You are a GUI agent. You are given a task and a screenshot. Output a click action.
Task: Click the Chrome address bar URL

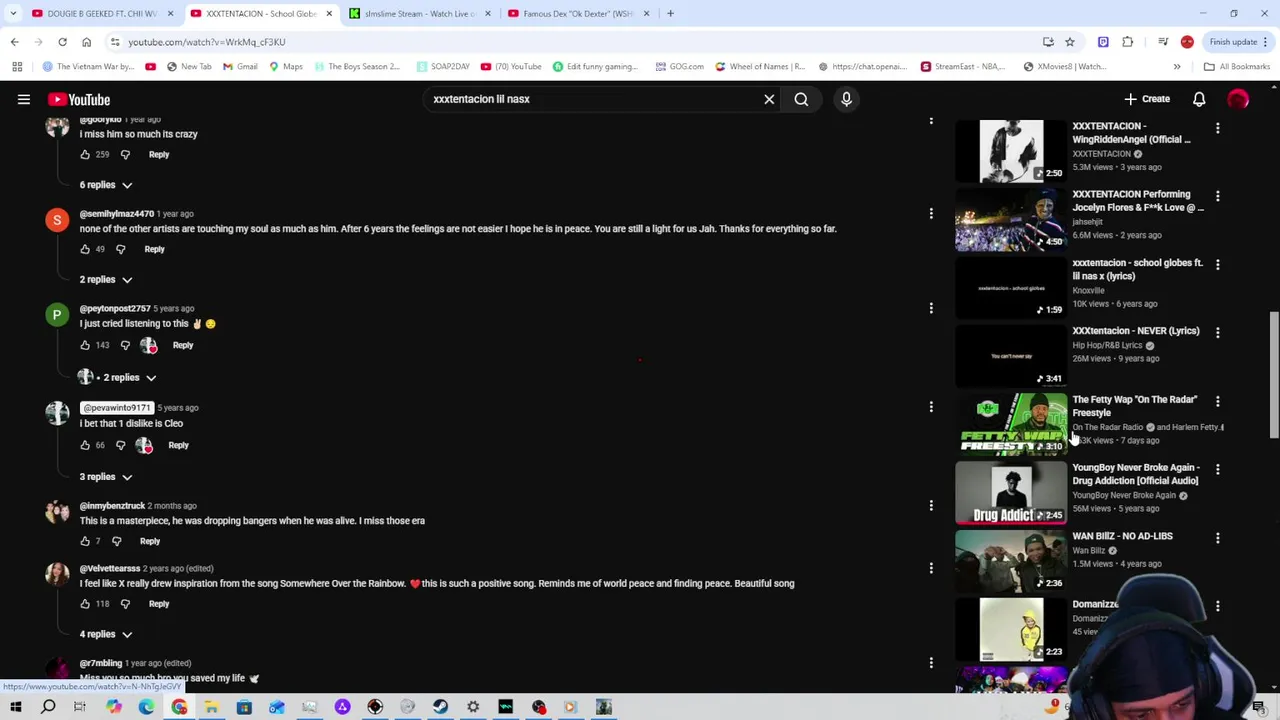[207, 42]
